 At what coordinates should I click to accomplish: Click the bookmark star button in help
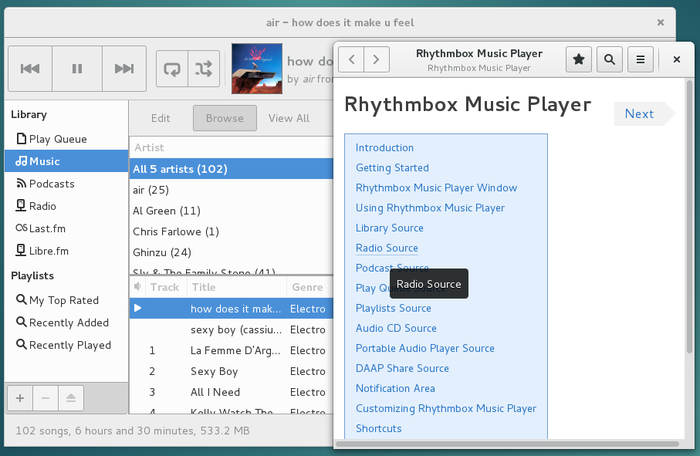point(579,59)
